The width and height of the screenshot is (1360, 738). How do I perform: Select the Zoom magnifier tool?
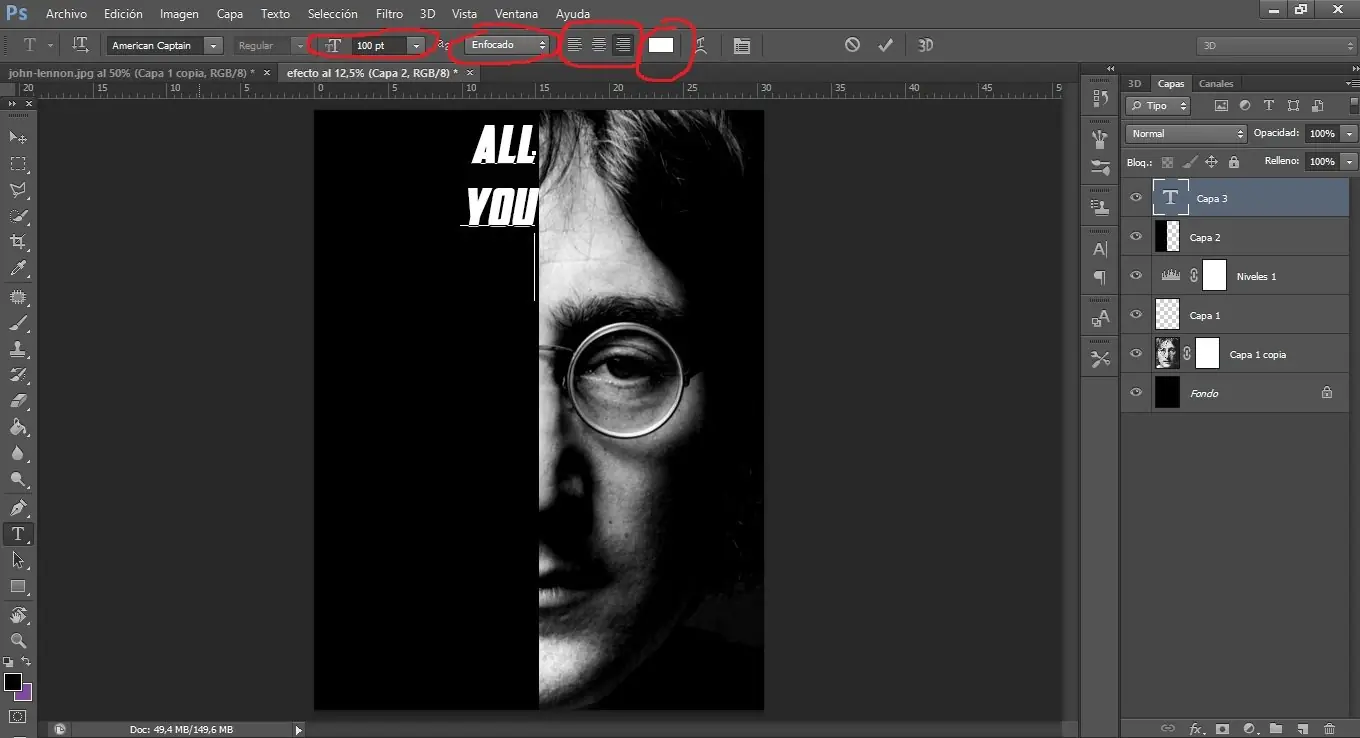tap(18, 640)
